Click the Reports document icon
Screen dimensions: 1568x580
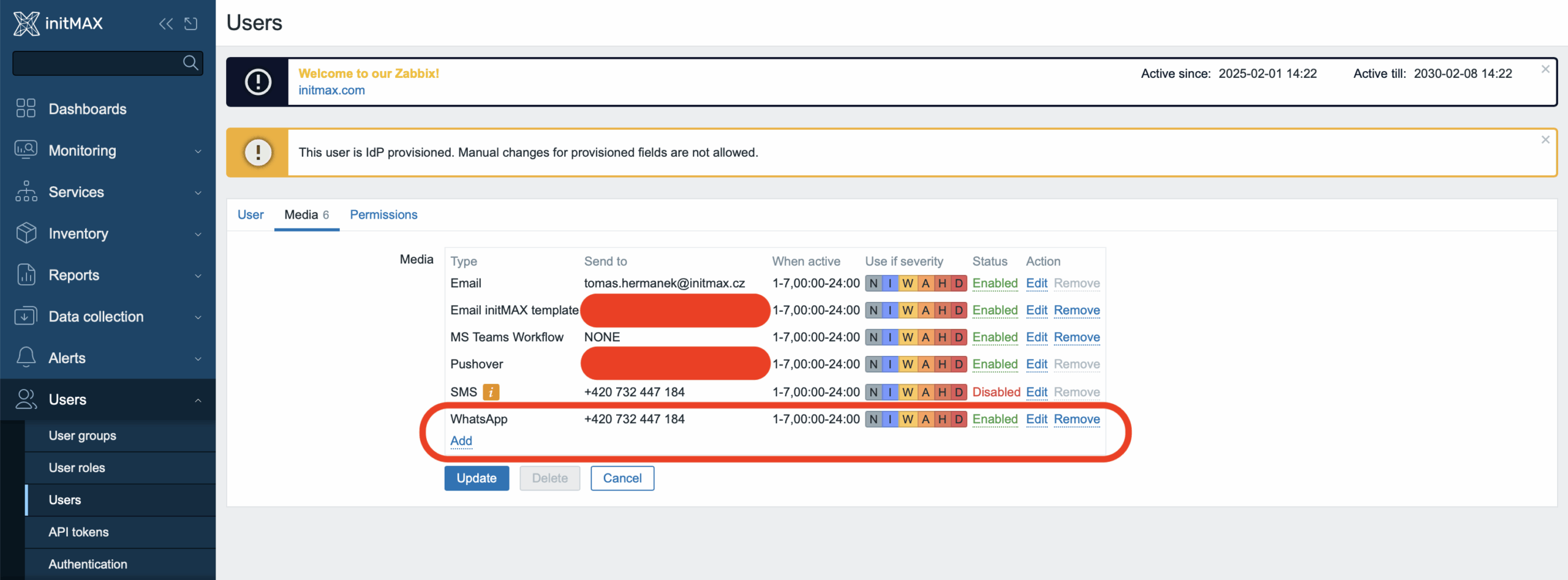[x=26, y=275]
